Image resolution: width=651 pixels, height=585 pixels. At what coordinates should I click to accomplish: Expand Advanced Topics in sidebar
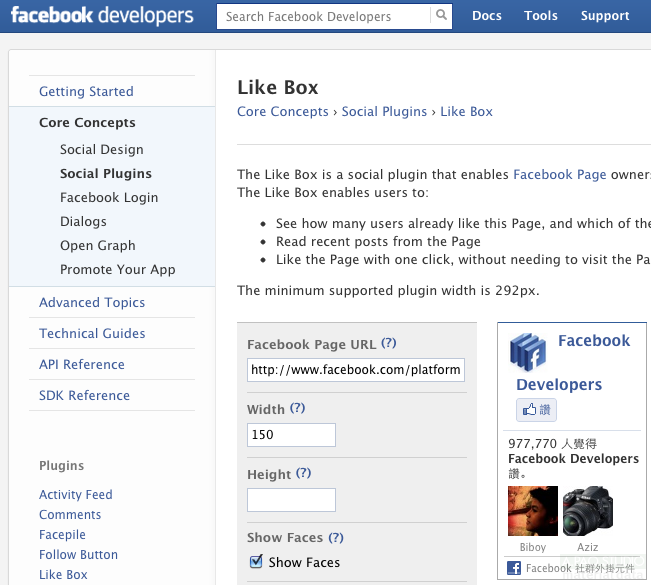pyautogui.click(x=92, y=302)
